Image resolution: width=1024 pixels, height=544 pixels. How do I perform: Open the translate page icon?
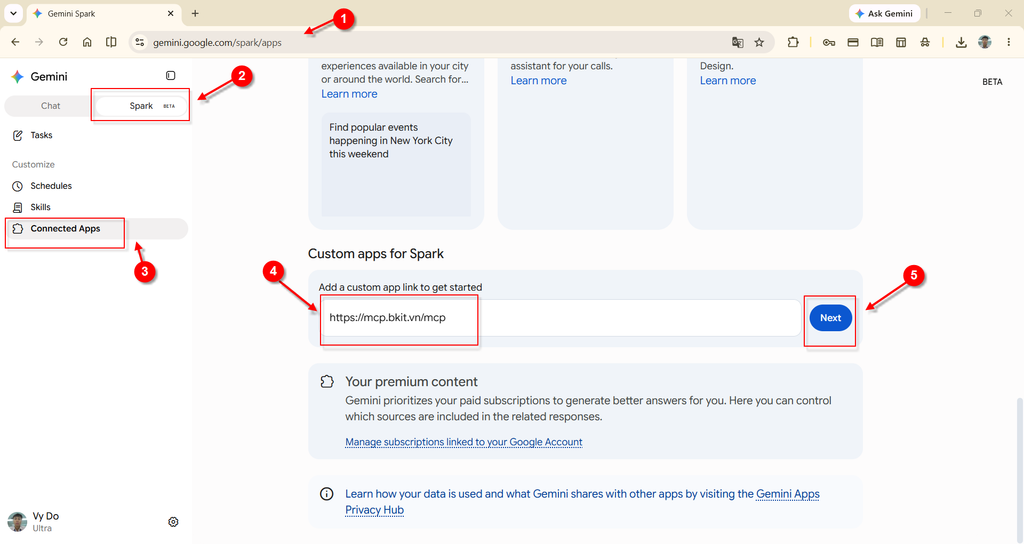click(x=737, y=42)
